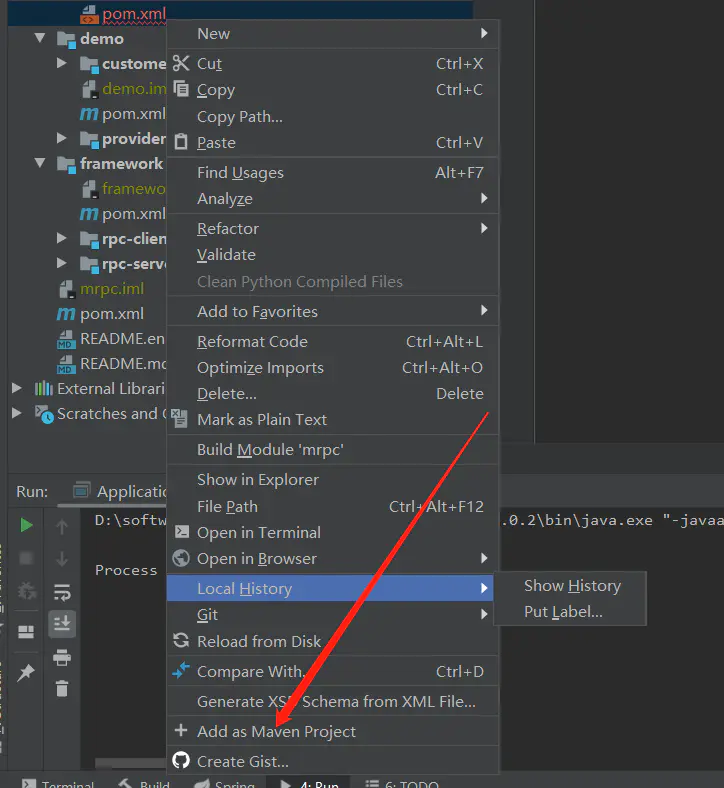Expand the rpc-client module folder

coord(61,238)
